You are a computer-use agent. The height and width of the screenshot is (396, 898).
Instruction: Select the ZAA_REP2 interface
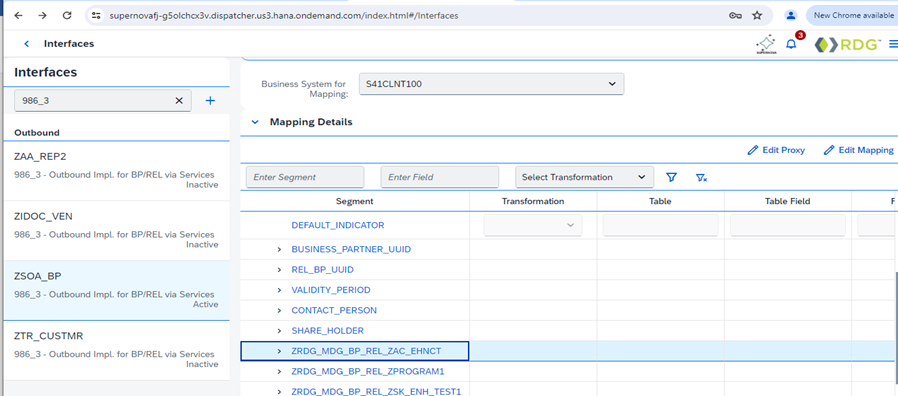(x=116, y=171)
